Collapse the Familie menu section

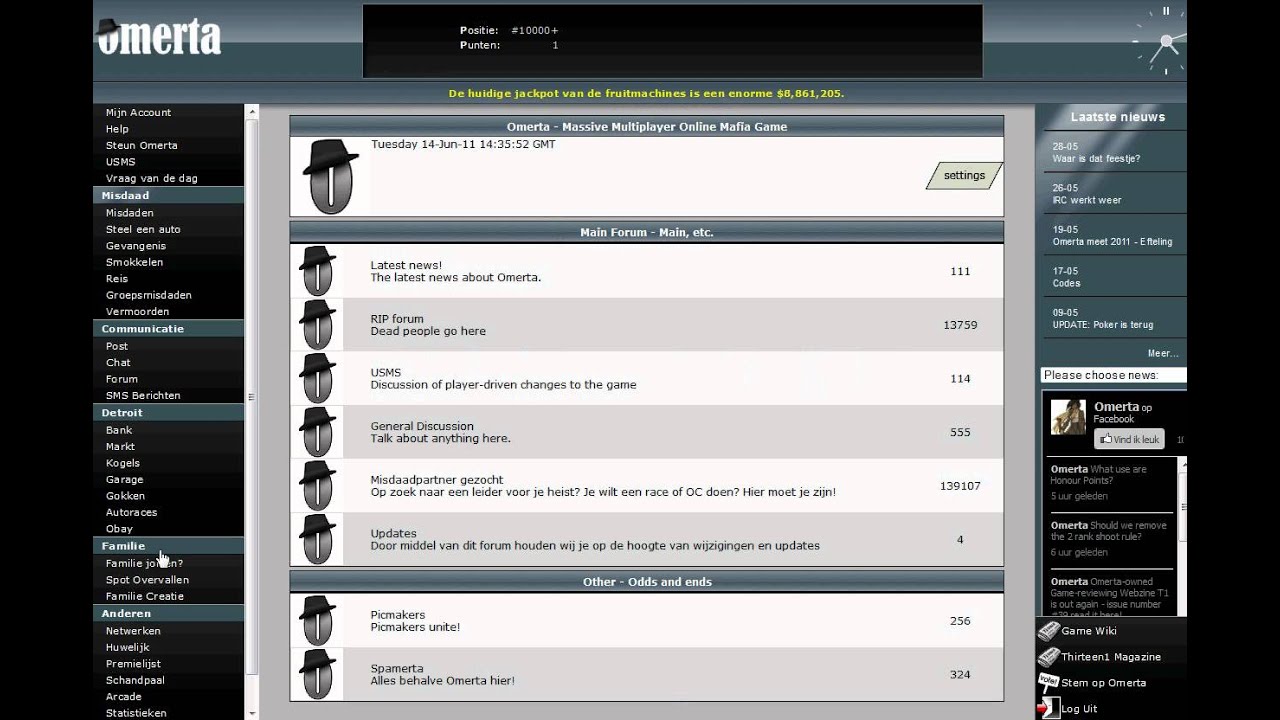point(169,546)
